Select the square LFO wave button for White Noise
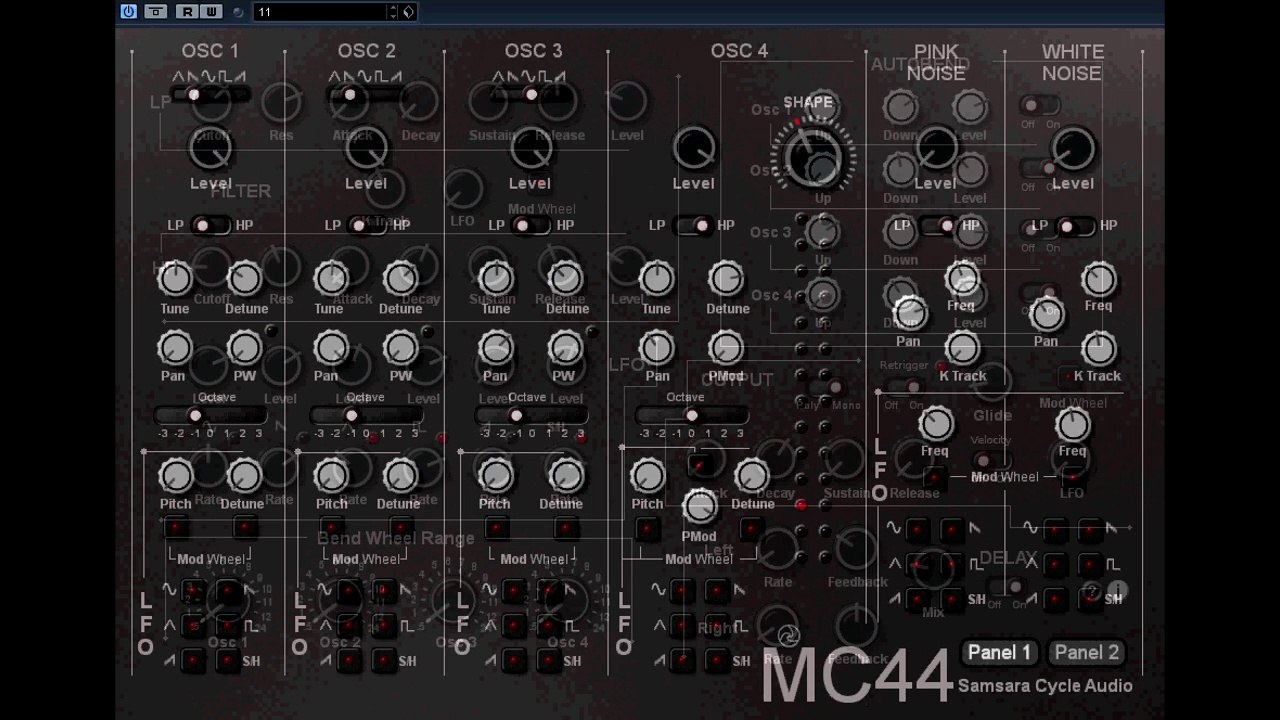The width and height of the screenshot is (1280, 720). coord(1090,565)
